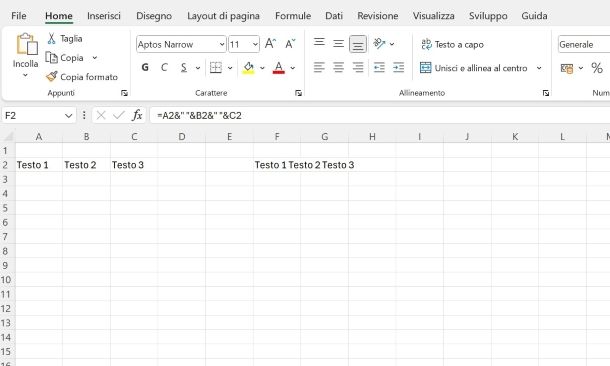Apply percent style format
The image size is (610, 366).
pyautogui.click(x=597, y=68)
